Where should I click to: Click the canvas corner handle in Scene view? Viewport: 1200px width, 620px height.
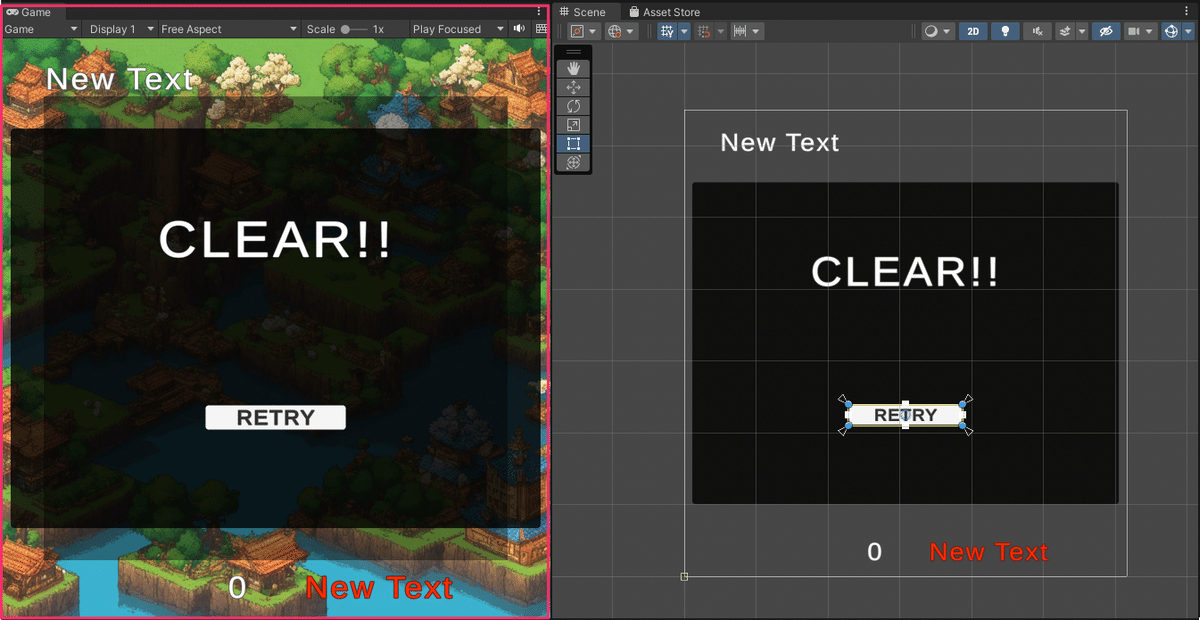(684, 576)
